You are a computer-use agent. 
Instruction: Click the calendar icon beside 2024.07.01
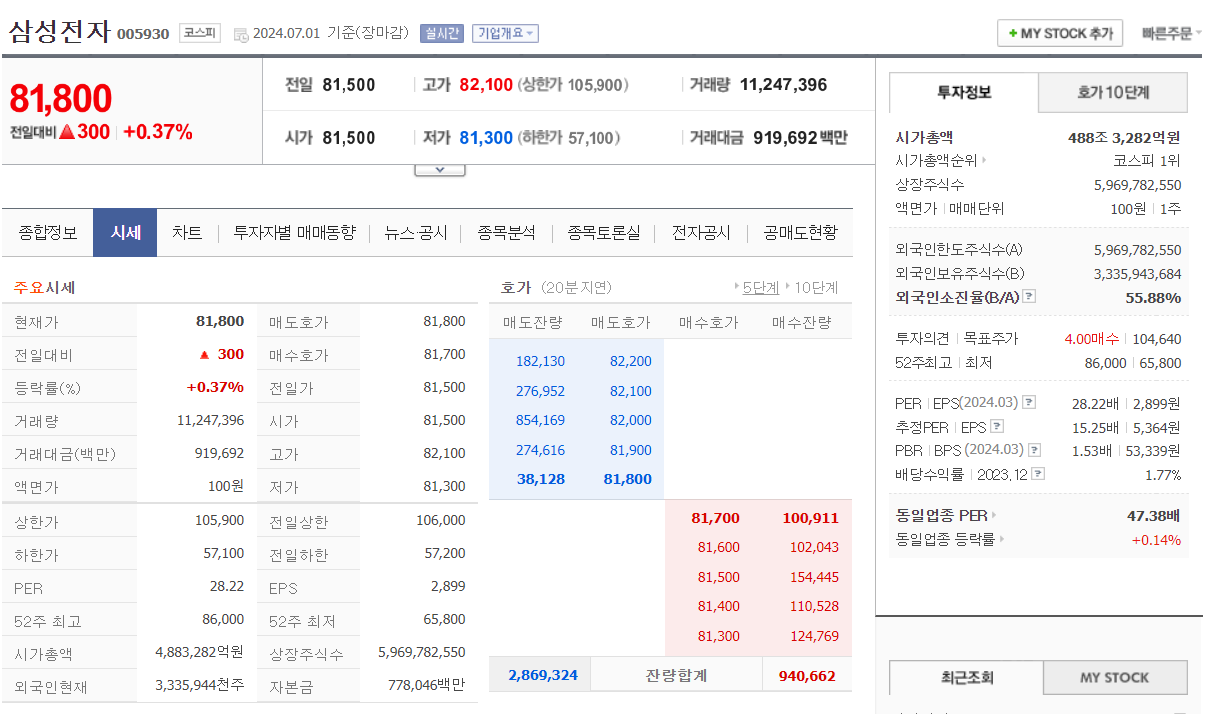point(241,34)
